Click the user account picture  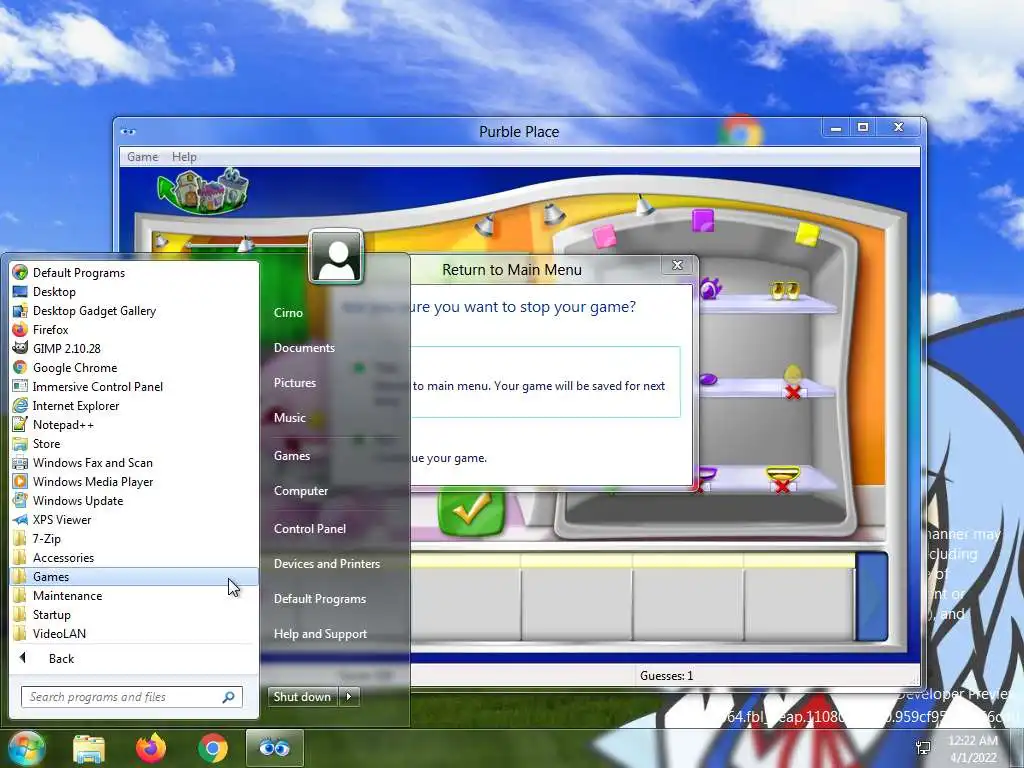pyautogui.click(x=336, y=257)
